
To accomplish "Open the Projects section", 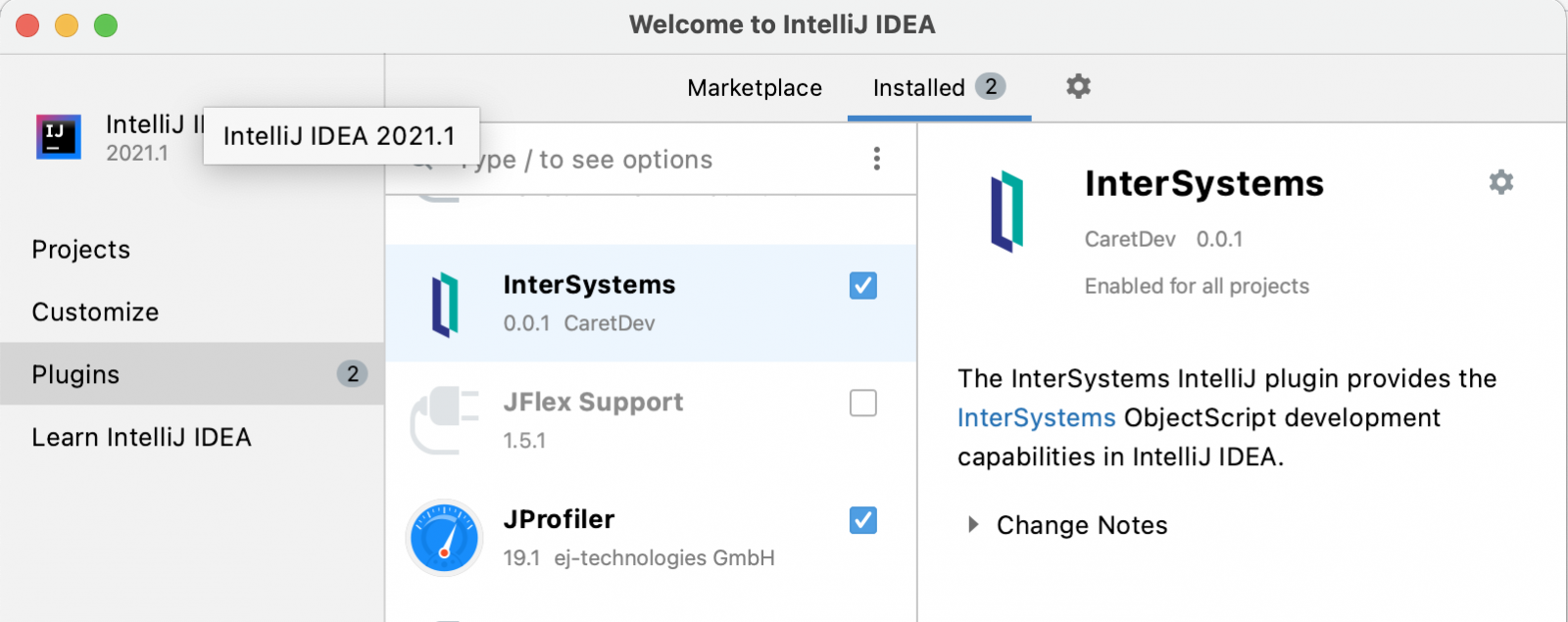I will coord(81,250).
